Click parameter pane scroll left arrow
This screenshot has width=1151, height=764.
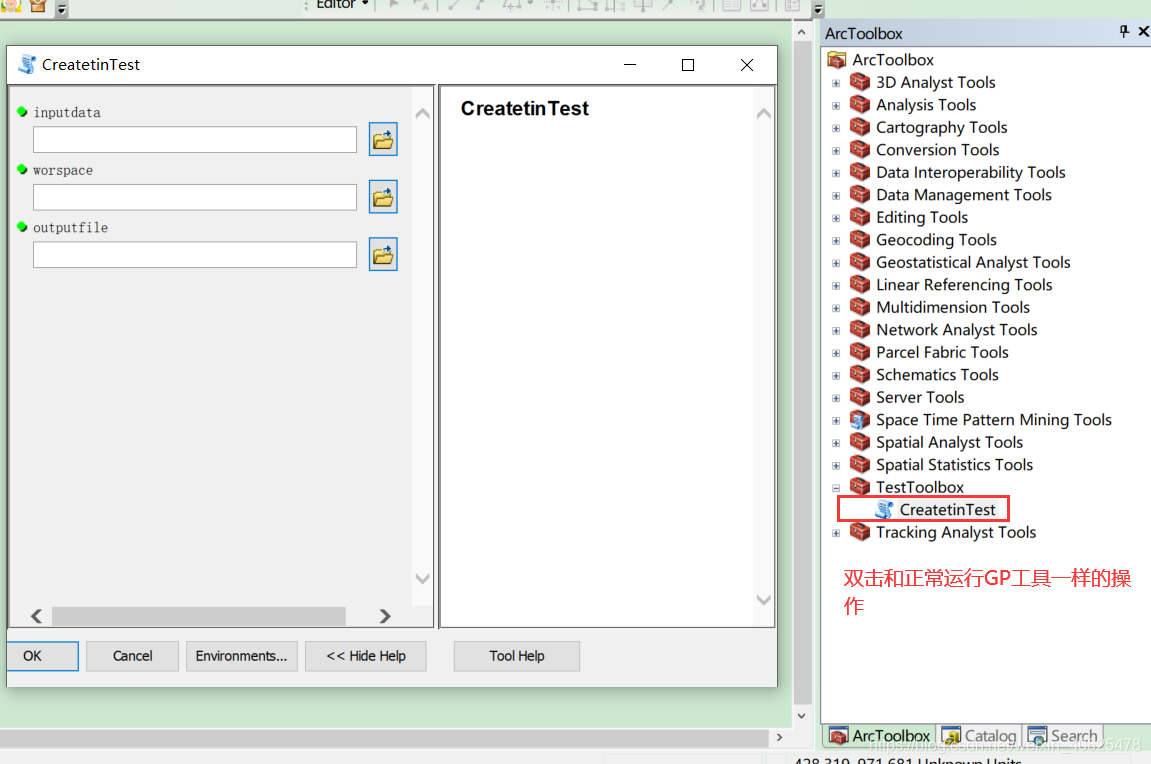pyautogui.click(x=36, y=616)
